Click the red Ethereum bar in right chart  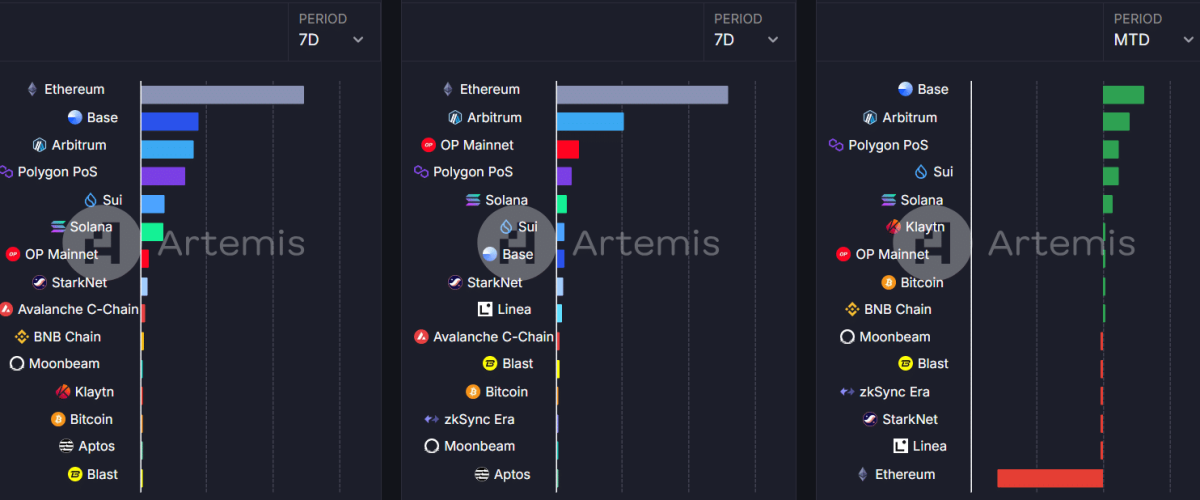coord(1049,478)
